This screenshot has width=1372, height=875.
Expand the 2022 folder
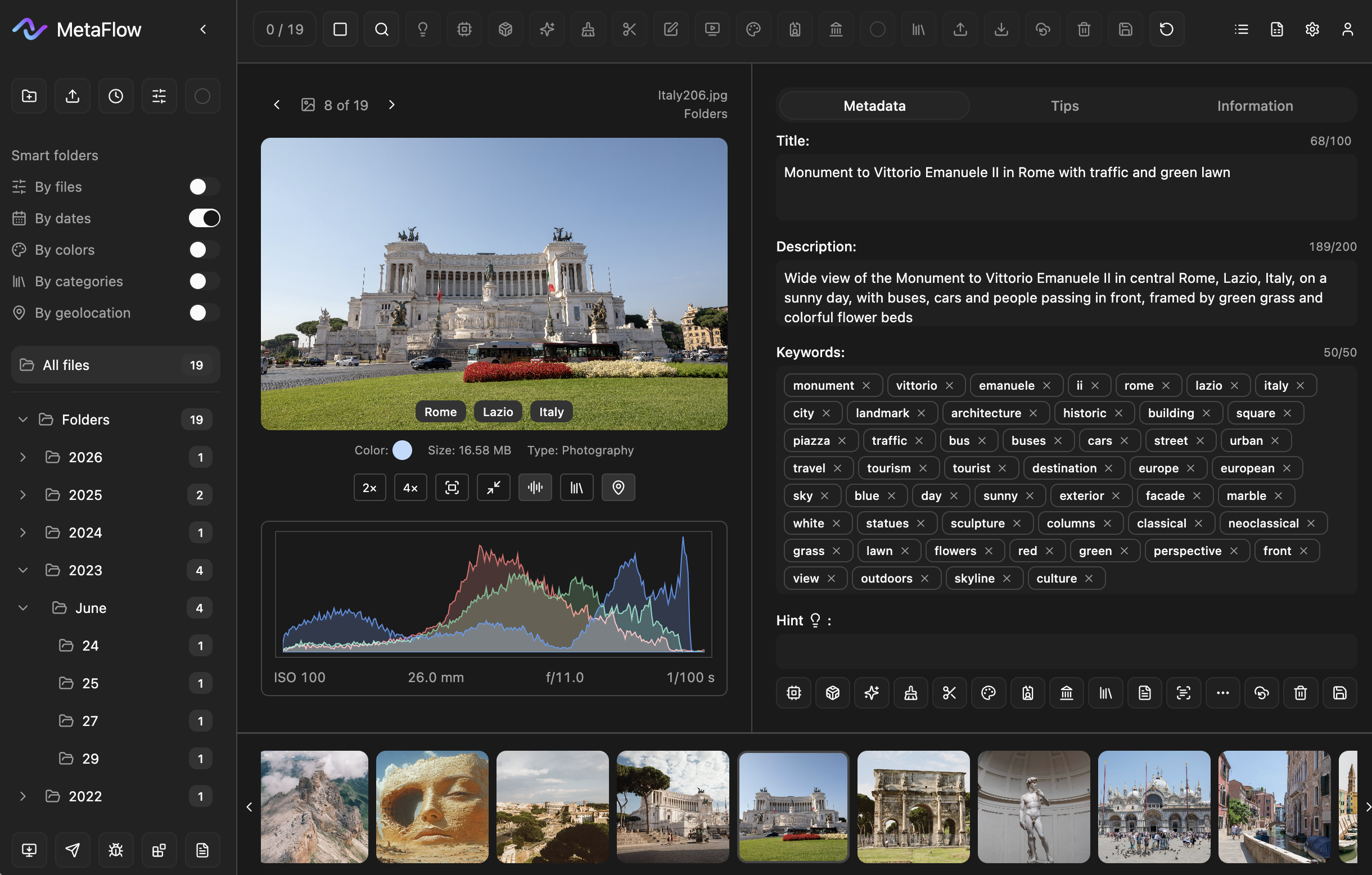pyautogui.click(x=23, y=796)
